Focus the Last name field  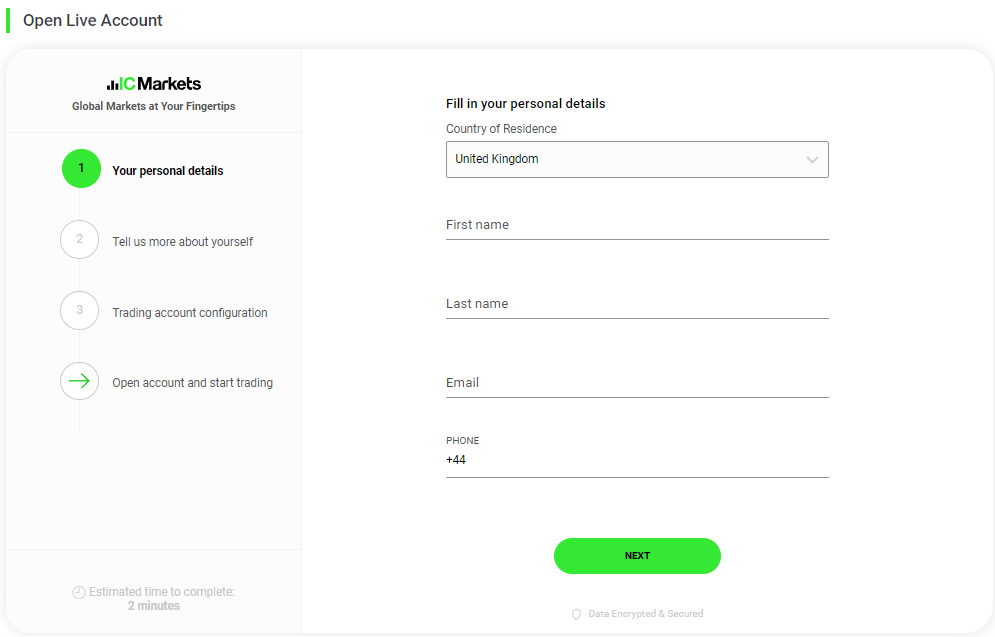pos(637,305)
